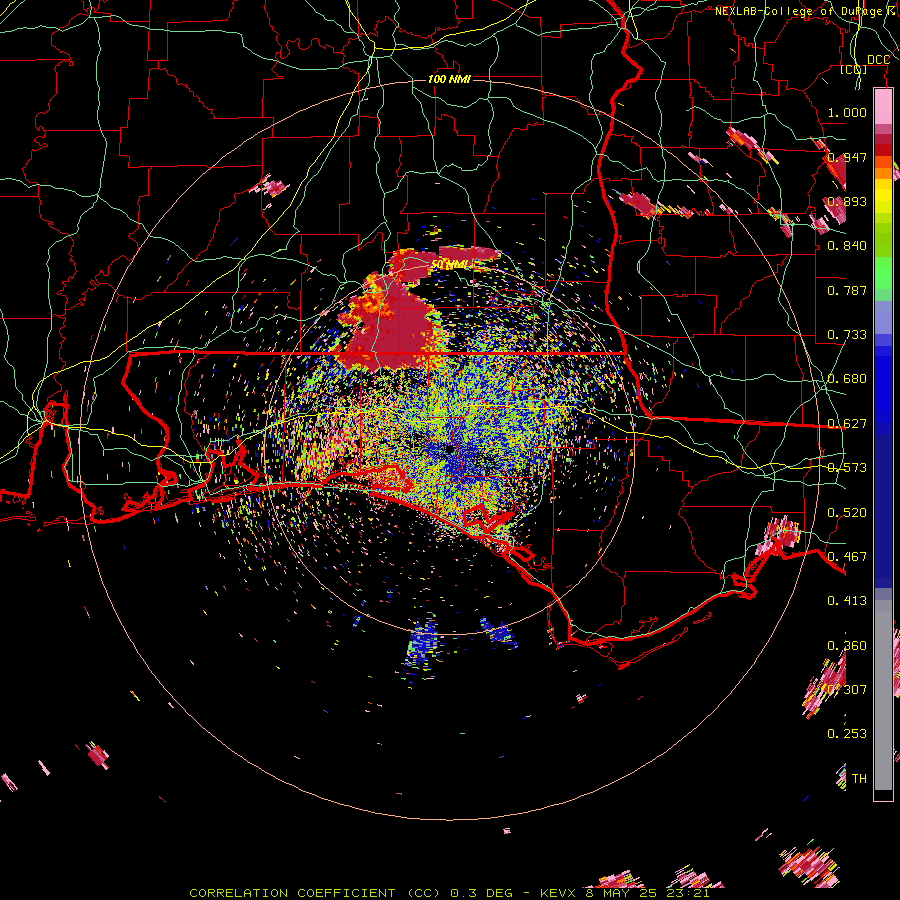This screenshot has height=900, width=900.
Task: Click the DCC product label
Action: tap(878, 60)
